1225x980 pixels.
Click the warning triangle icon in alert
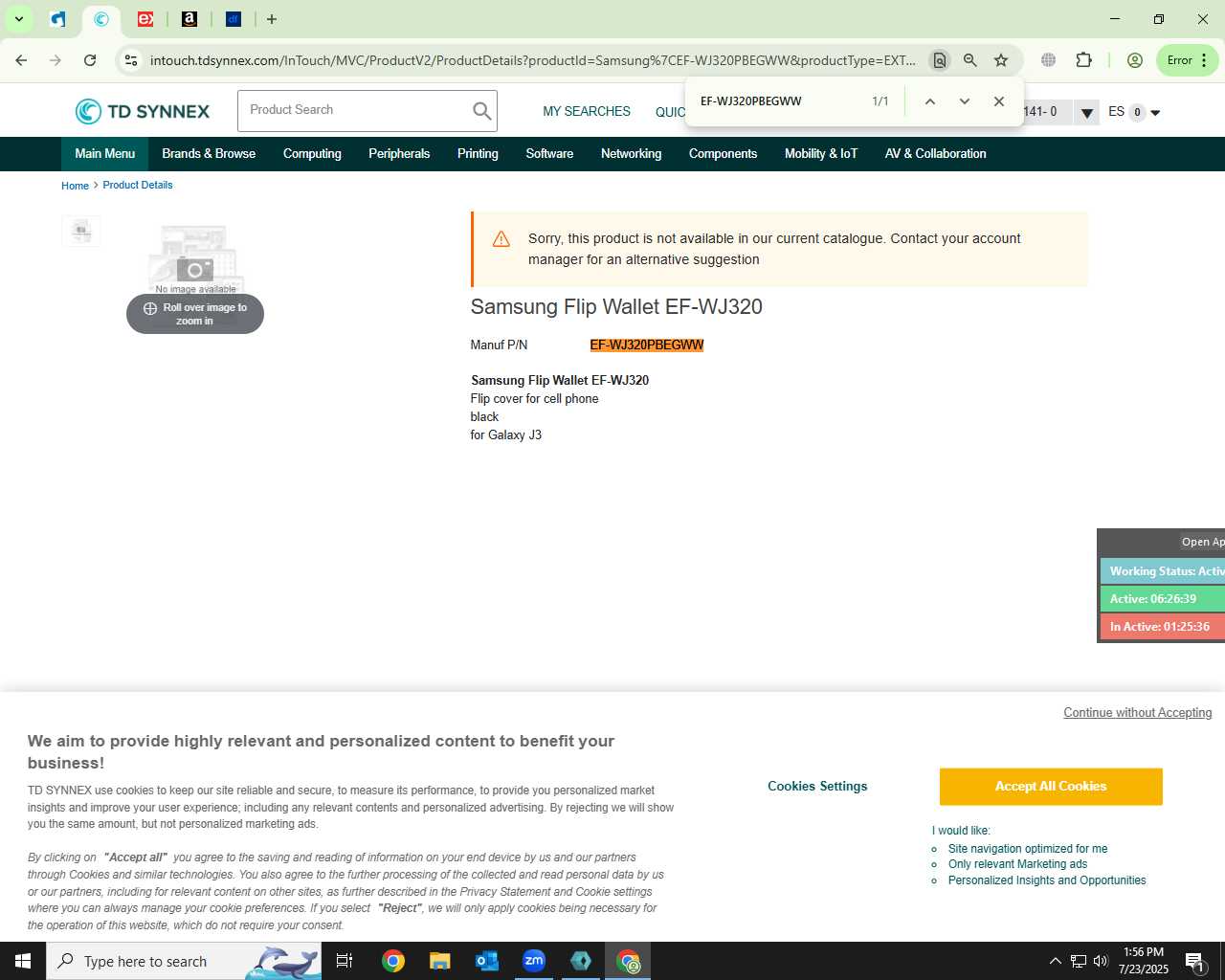[501, 239]
